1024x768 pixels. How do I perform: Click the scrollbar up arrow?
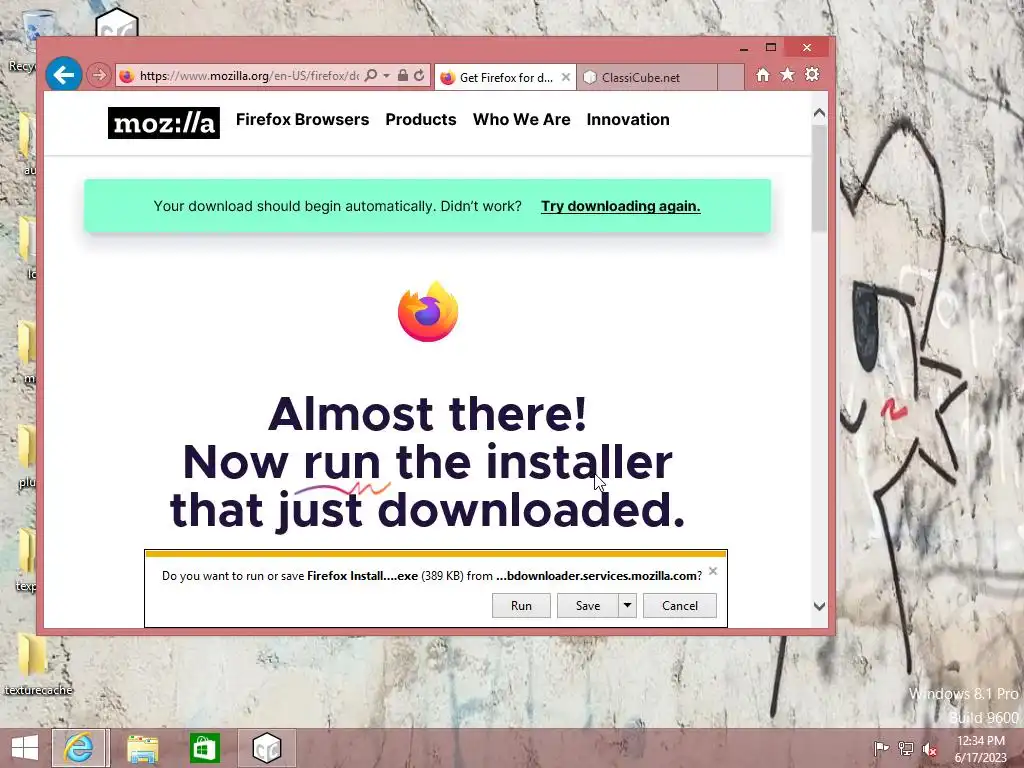(819, 113)
